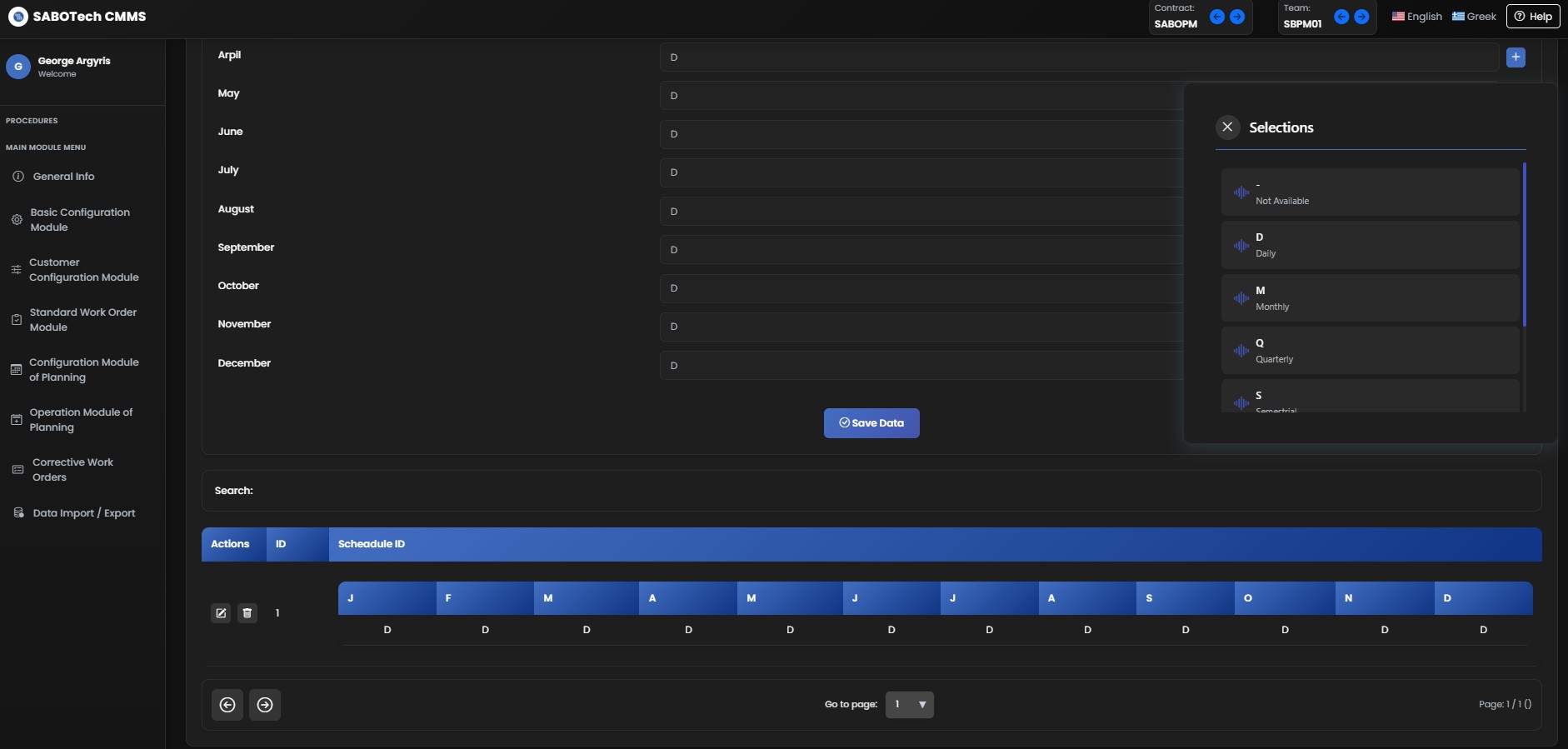The width and height of the screenshot is (1568, 749).
Task: Click the May input field
Action: (921, 96)
